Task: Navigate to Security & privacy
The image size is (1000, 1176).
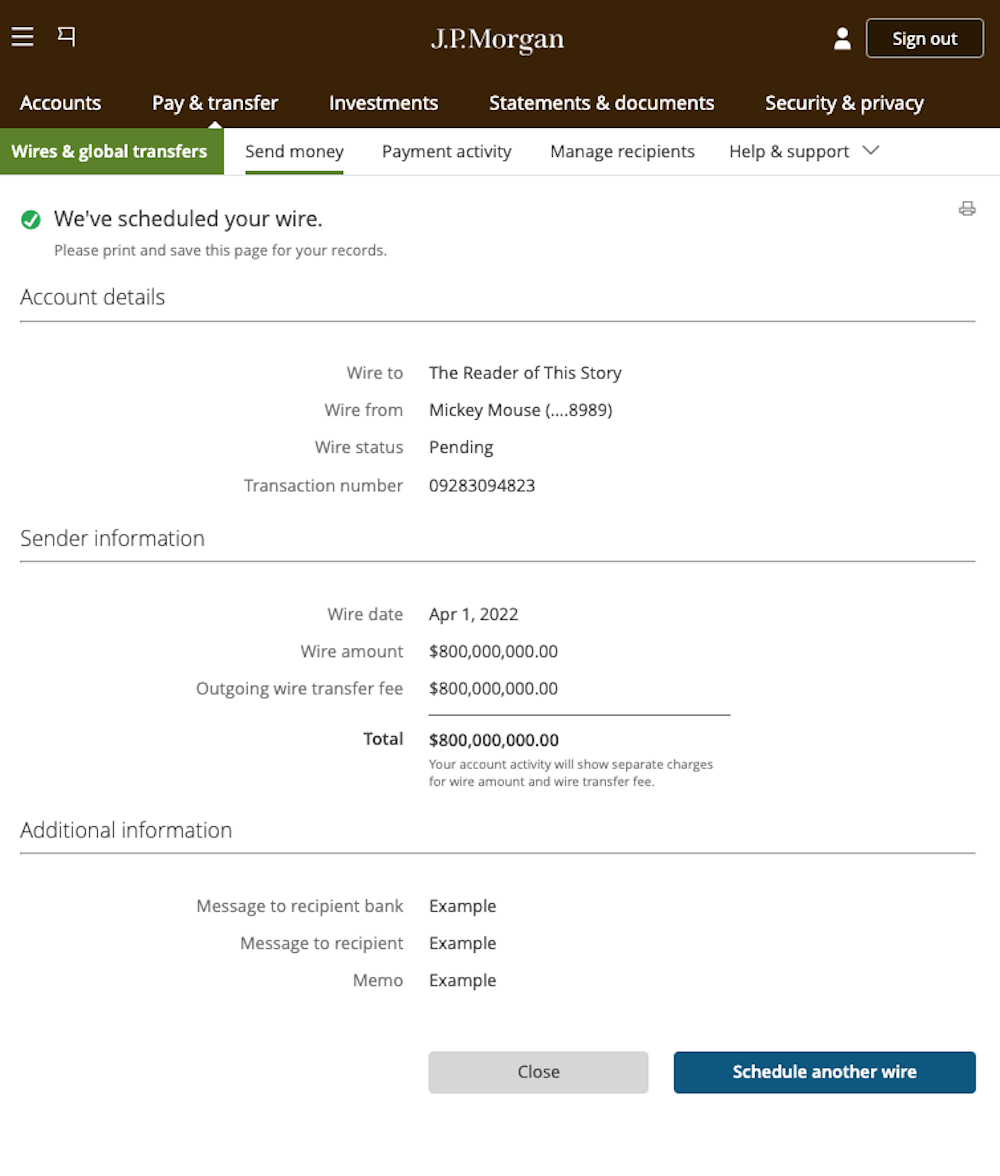Action: click(844, 103)
